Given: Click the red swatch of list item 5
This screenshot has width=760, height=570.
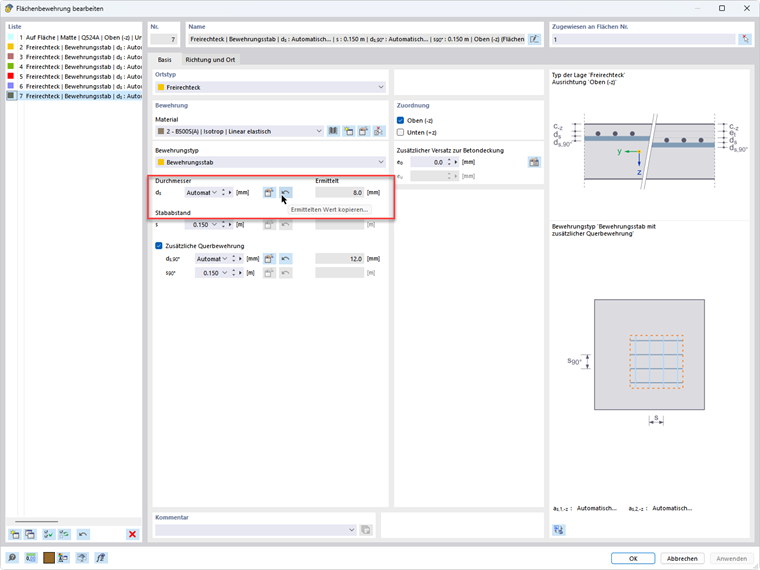Looking at the screenshot, I should 11,76.
